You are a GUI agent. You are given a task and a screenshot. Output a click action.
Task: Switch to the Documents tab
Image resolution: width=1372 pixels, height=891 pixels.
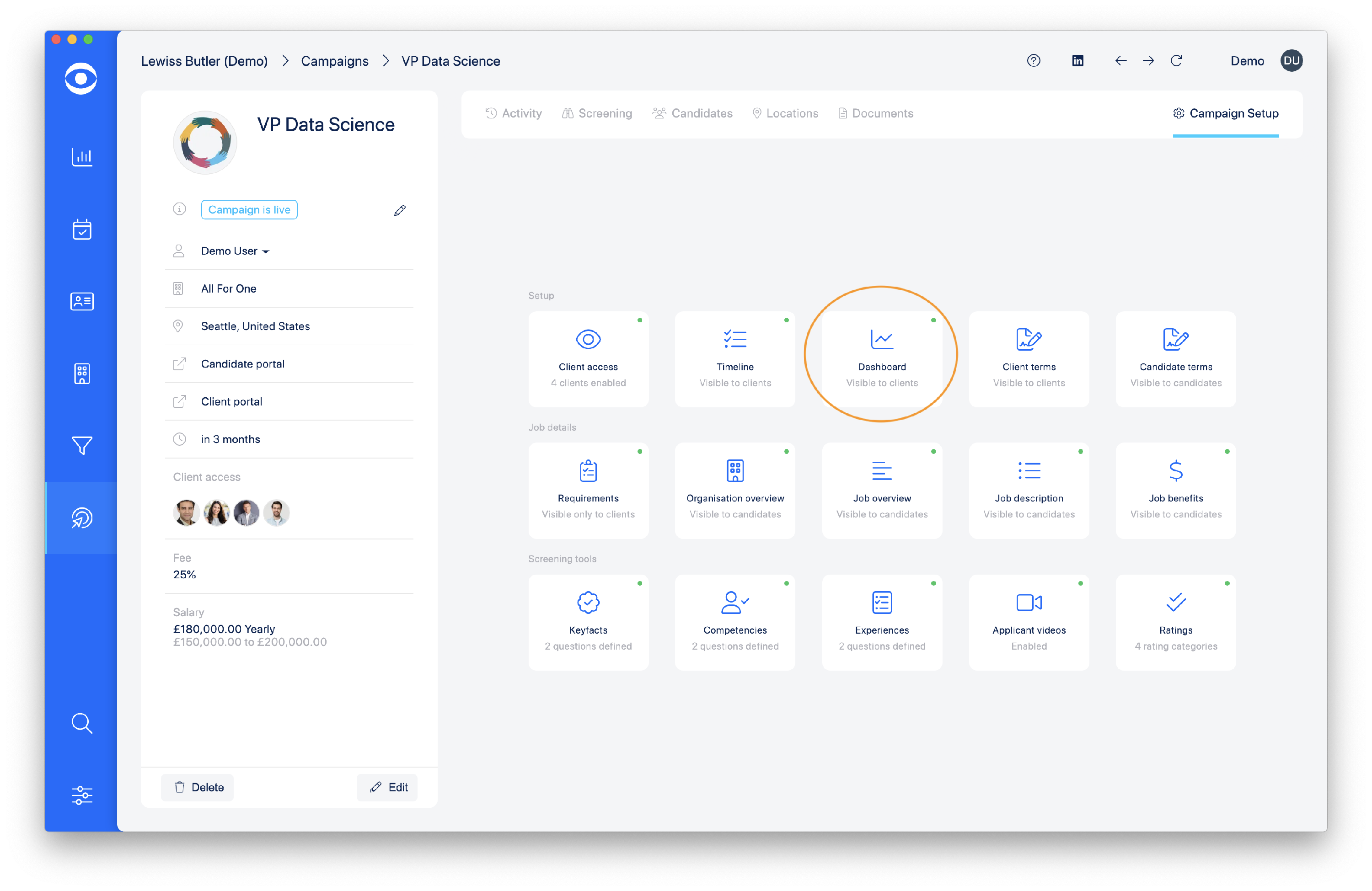(875, 113)
